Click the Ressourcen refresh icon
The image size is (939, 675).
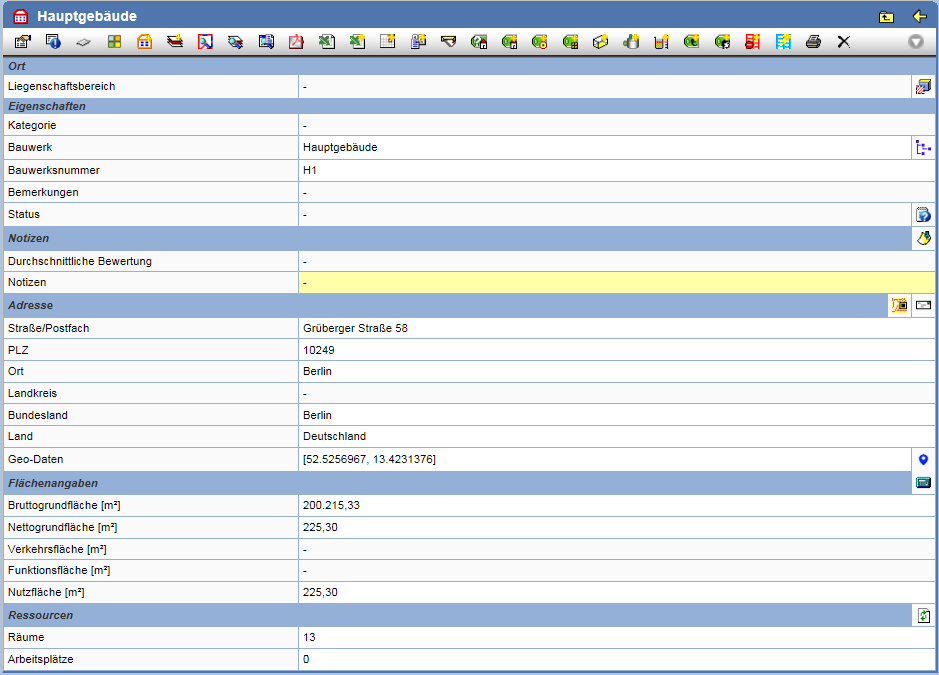[923, 615]
